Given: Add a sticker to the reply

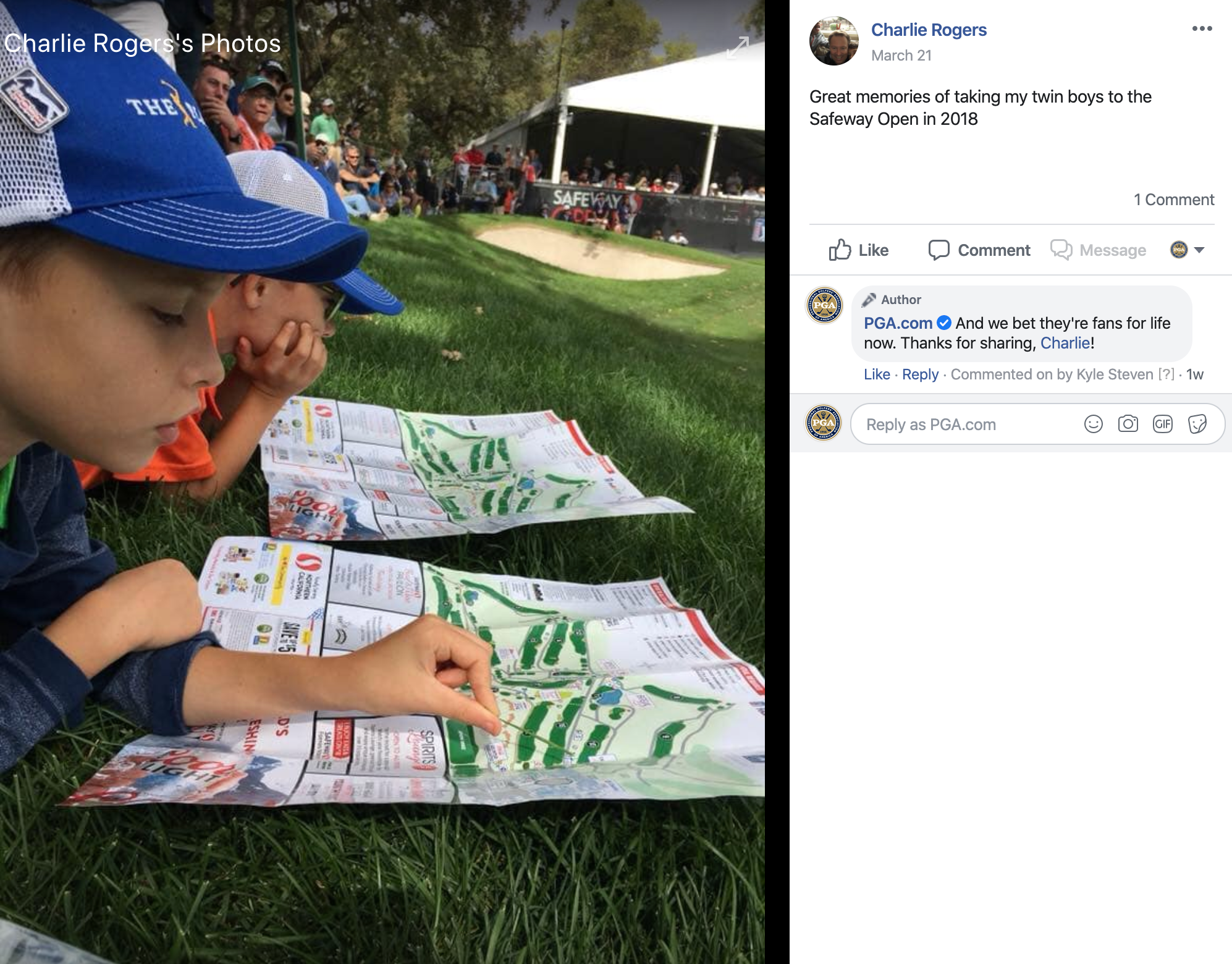Looking at the screenshot, I should click(x=1197, y=424).
